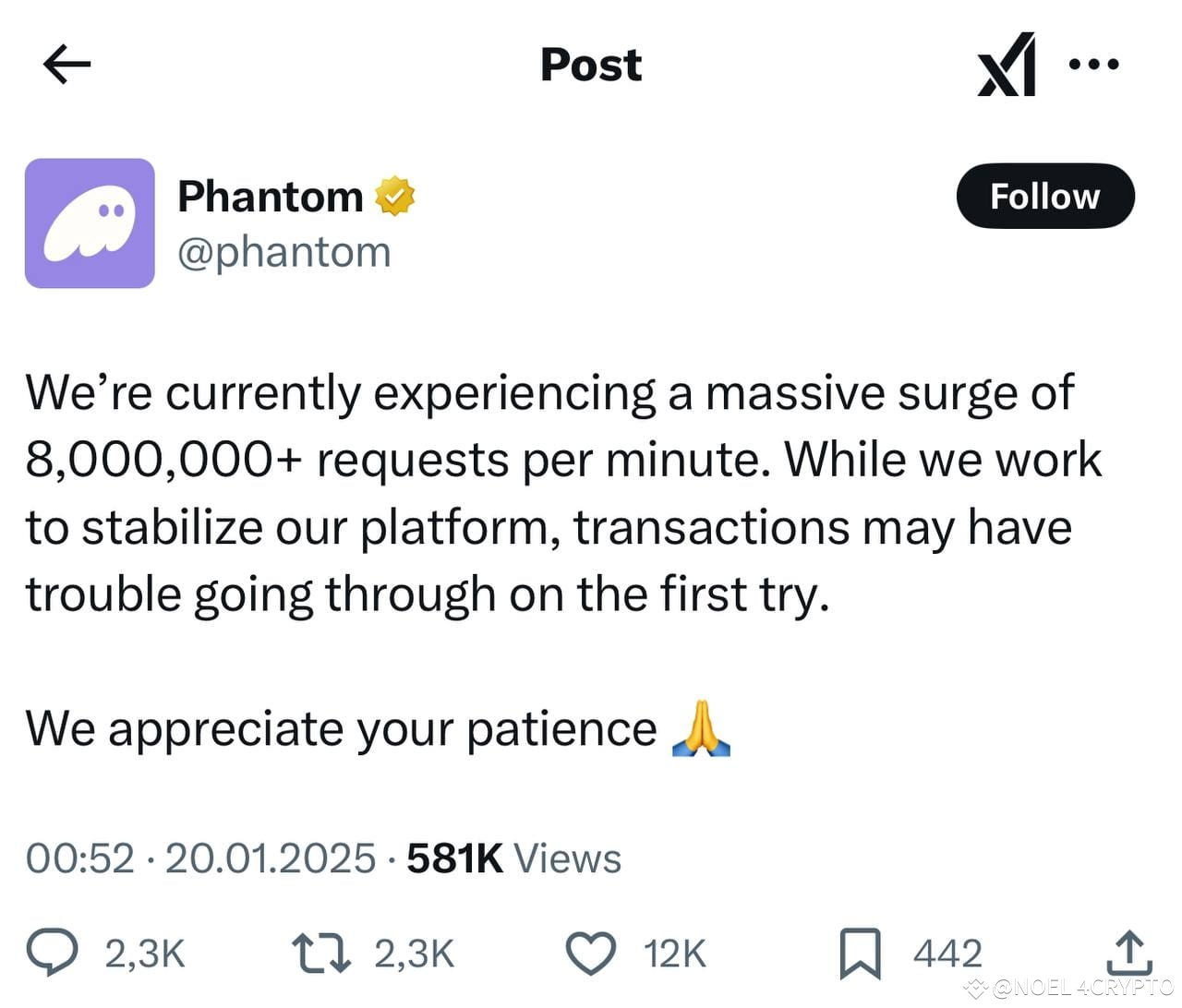Click the 442 bookmarks count
Image resolution: width=1182 pixels, height=1008 pixels.
pyautogui.click(x=947, y=954)
